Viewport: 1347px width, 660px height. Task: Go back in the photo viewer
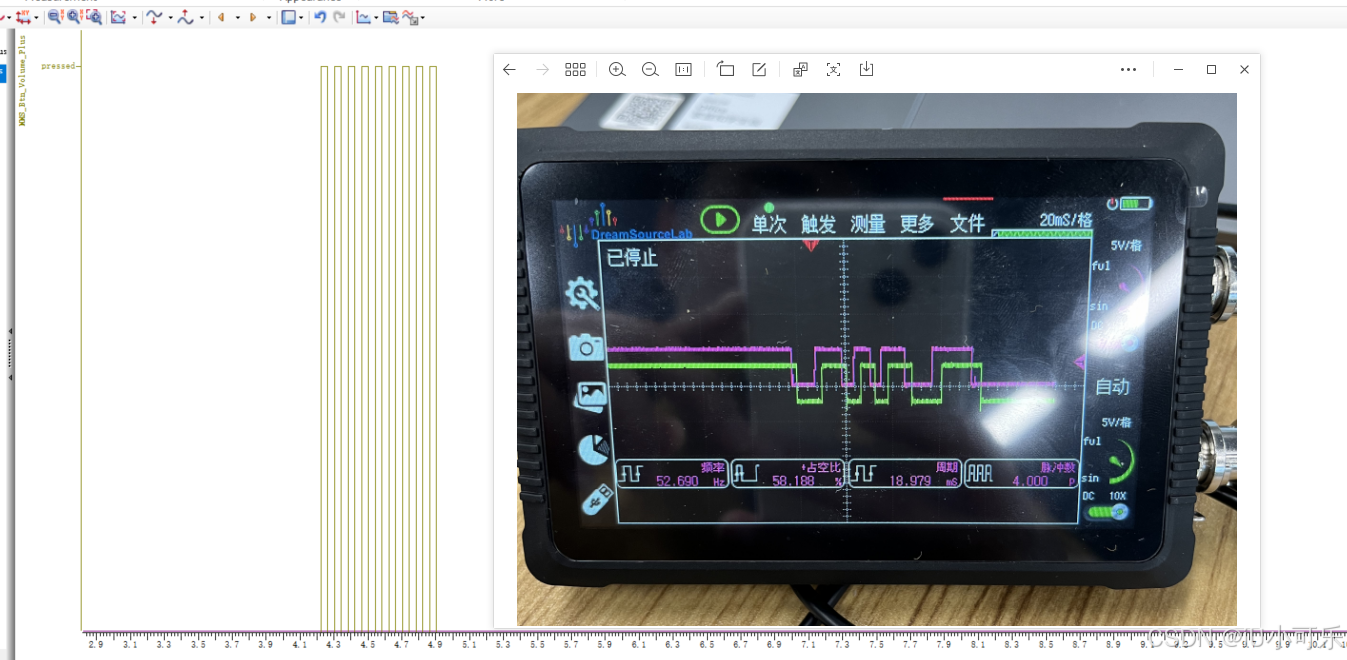tap(509, 69)
